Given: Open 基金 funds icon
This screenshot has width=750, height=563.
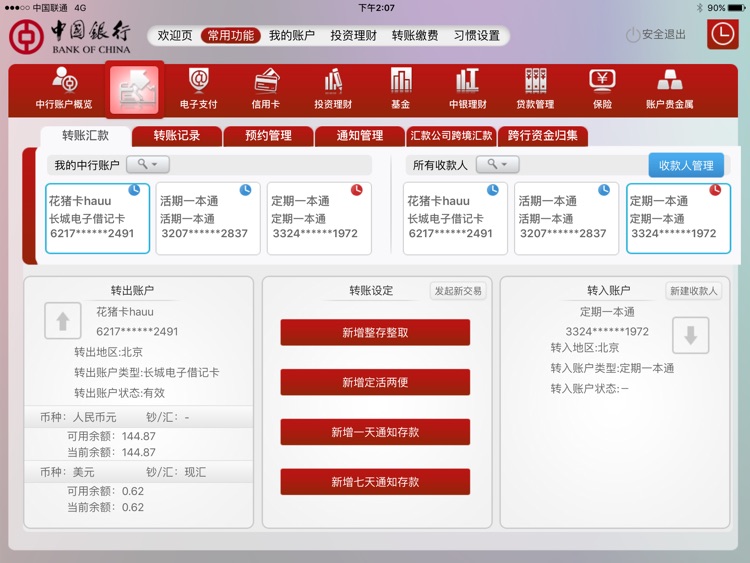Looking at the screenshot, I should click(401, 88).
